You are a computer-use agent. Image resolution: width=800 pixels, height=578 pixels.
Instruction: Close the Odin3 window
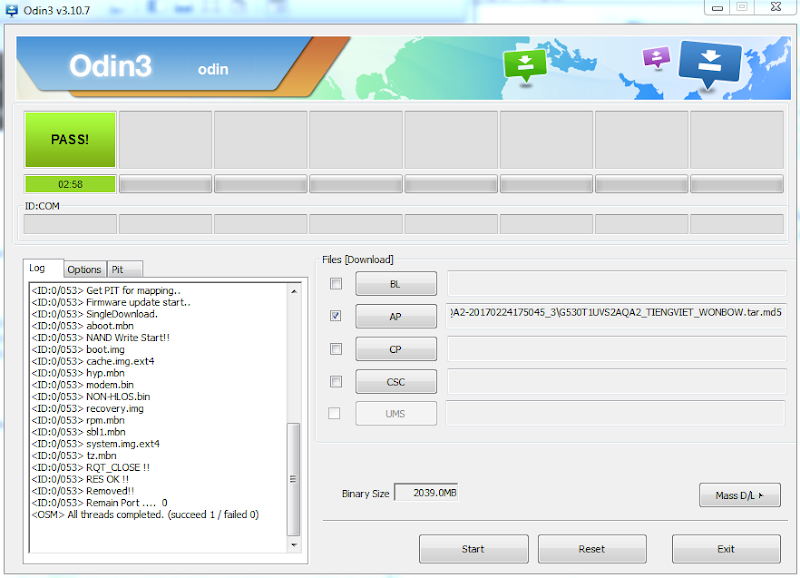point(776,7)
